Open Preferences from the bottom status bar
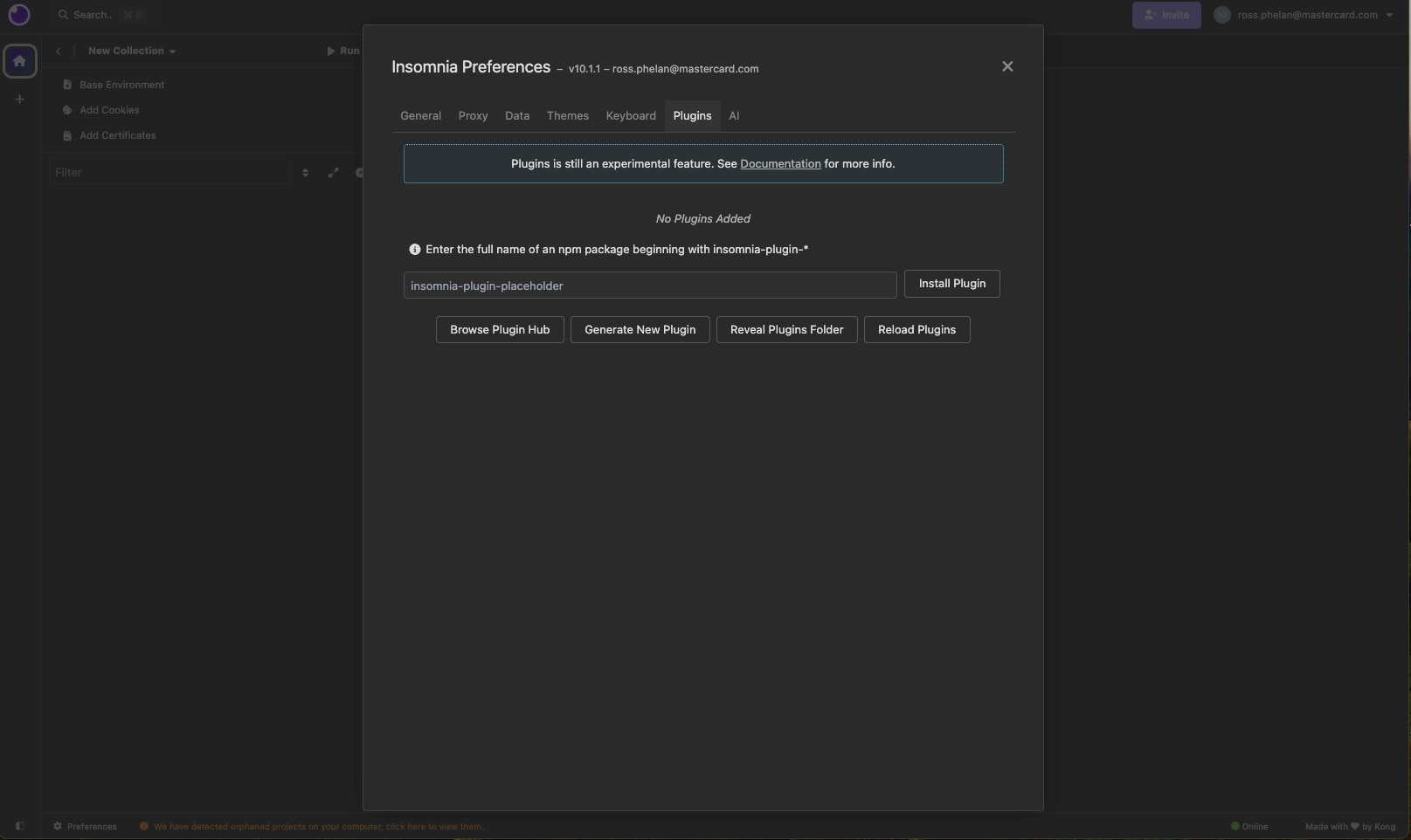The width and height of the screenshot is (1411, 840). [x=85, y=826]
